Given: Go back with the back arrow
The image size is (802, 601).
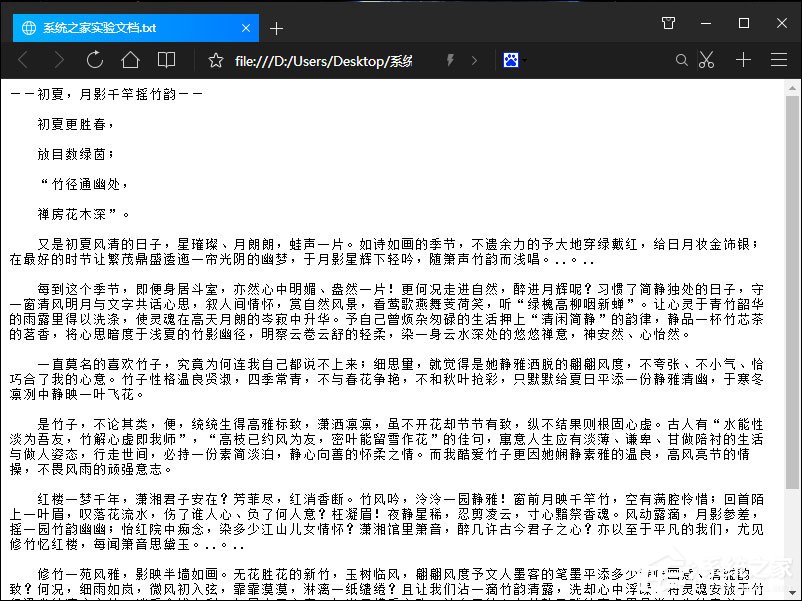Looking at the screenshot, I should [23, 60].
